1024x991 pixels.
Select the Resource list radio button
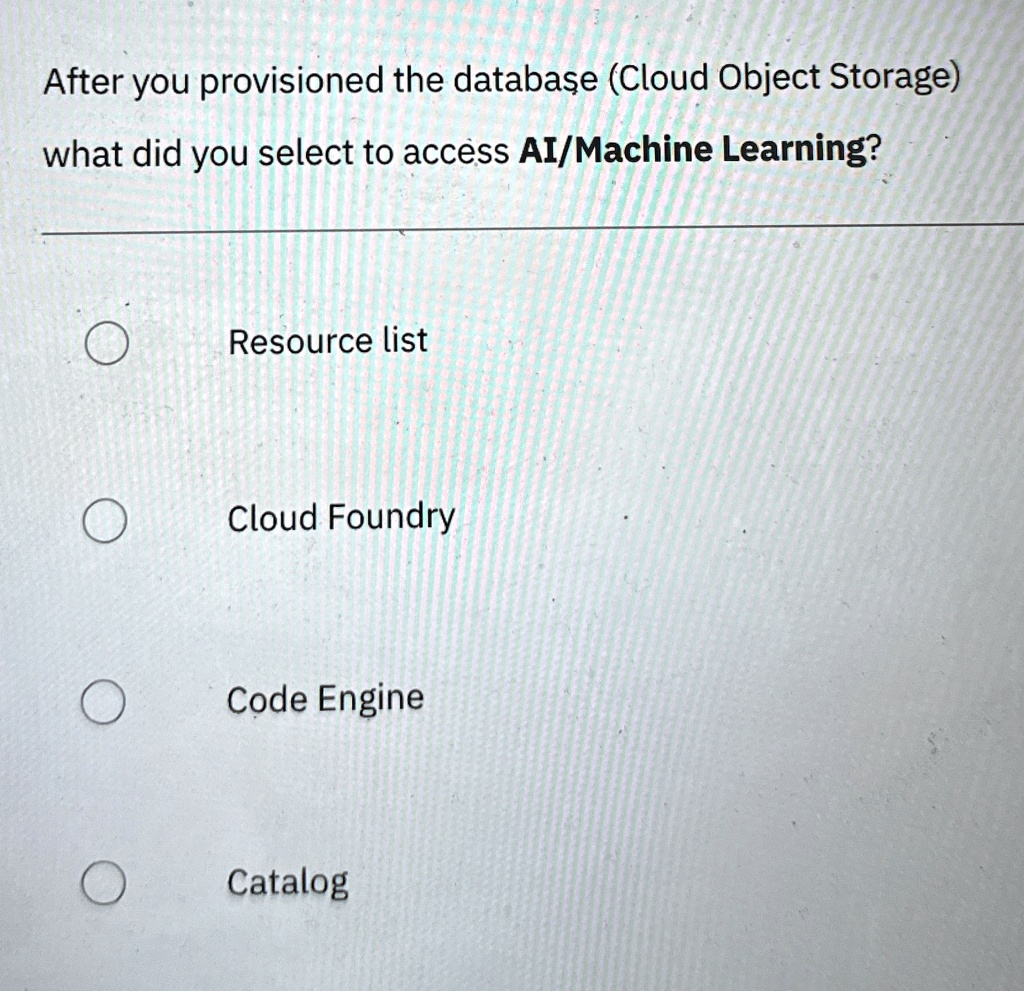(104, 343)
